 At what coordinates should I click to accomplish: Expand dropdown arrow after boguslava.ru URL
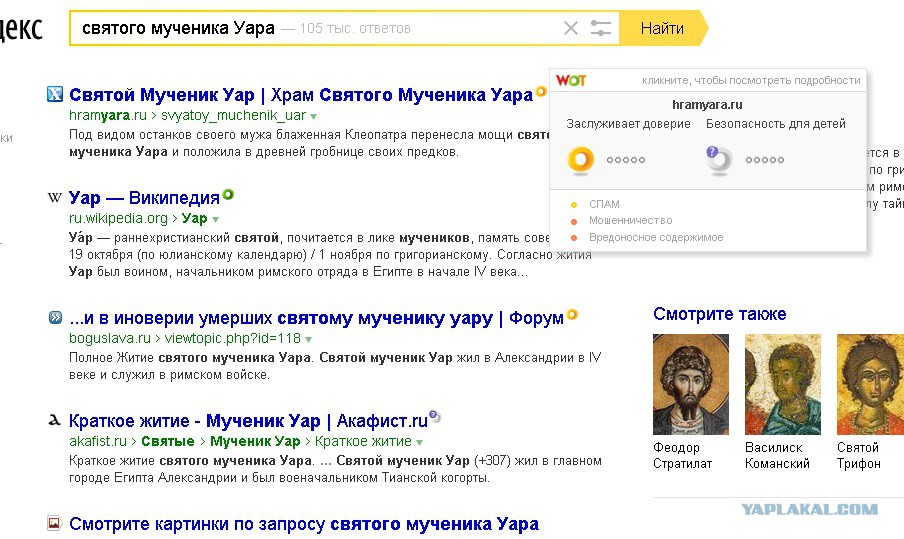(x=308, y=340)
